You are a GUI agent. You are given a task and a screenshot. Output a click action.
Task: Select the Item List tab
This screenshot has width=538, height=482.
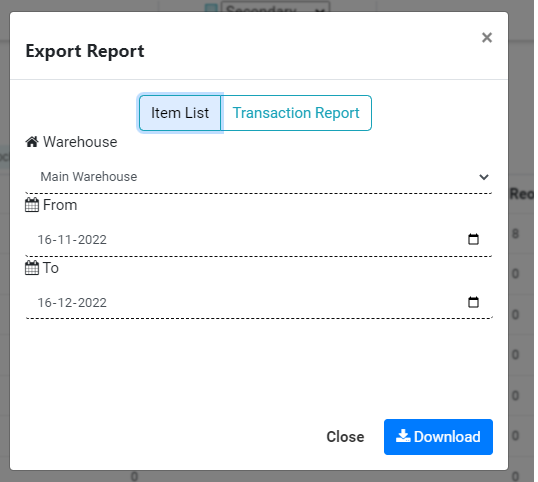[x=180, y=113]
